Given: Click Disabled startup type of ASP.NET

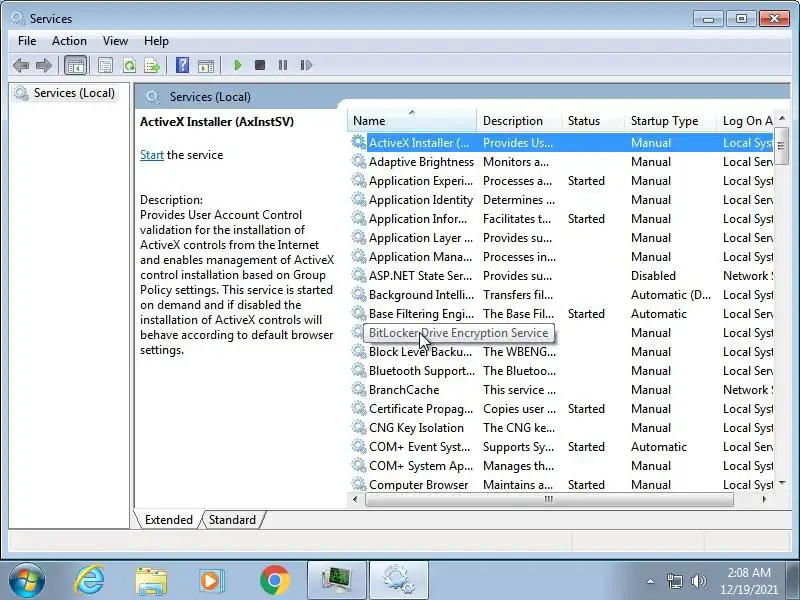Looking at the screenshot, I should tap(653, 276).
